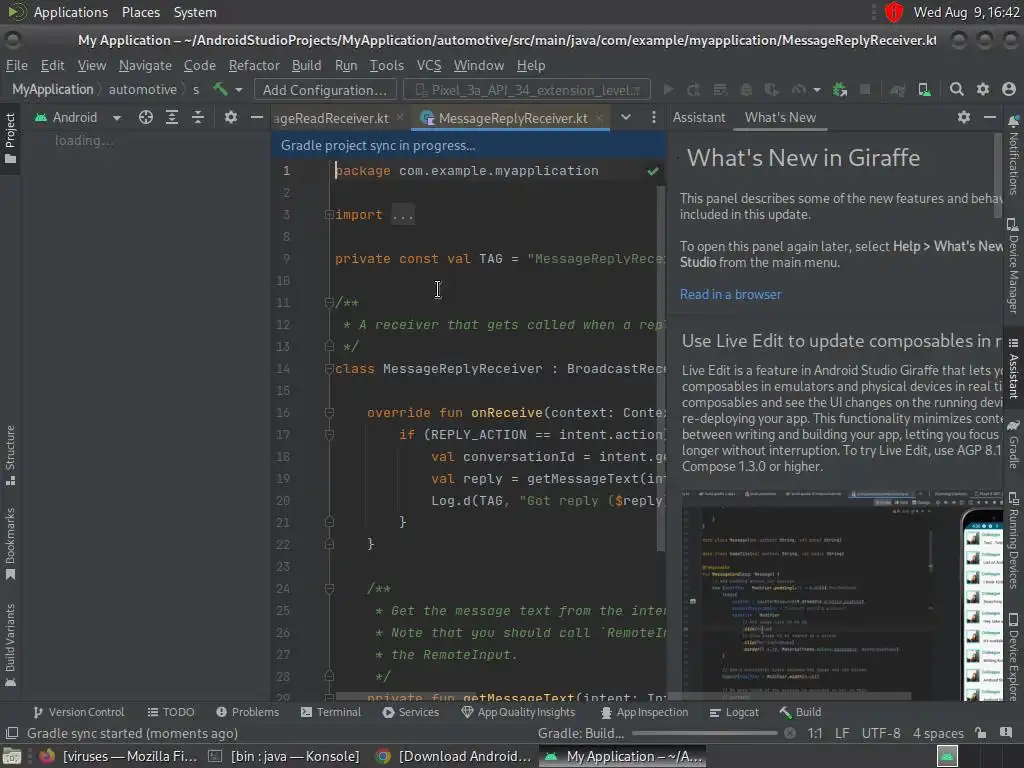The height and width of the screenshot is (768, 1024).
Task: Collapse the onReceive function fold marker
Action: [329, 413]
